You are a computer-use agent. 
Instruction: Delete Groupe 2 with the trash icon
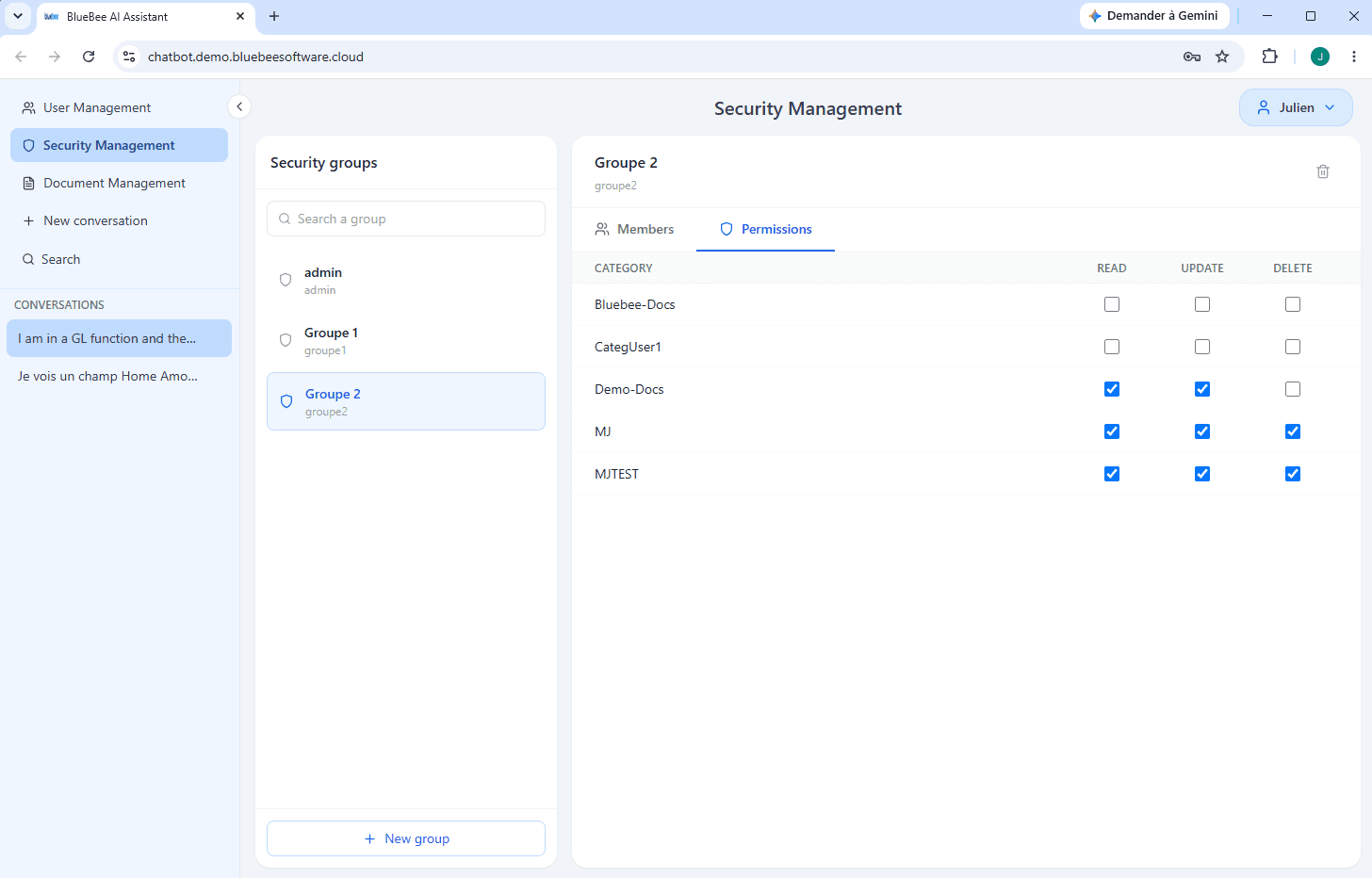point(1323,171)
